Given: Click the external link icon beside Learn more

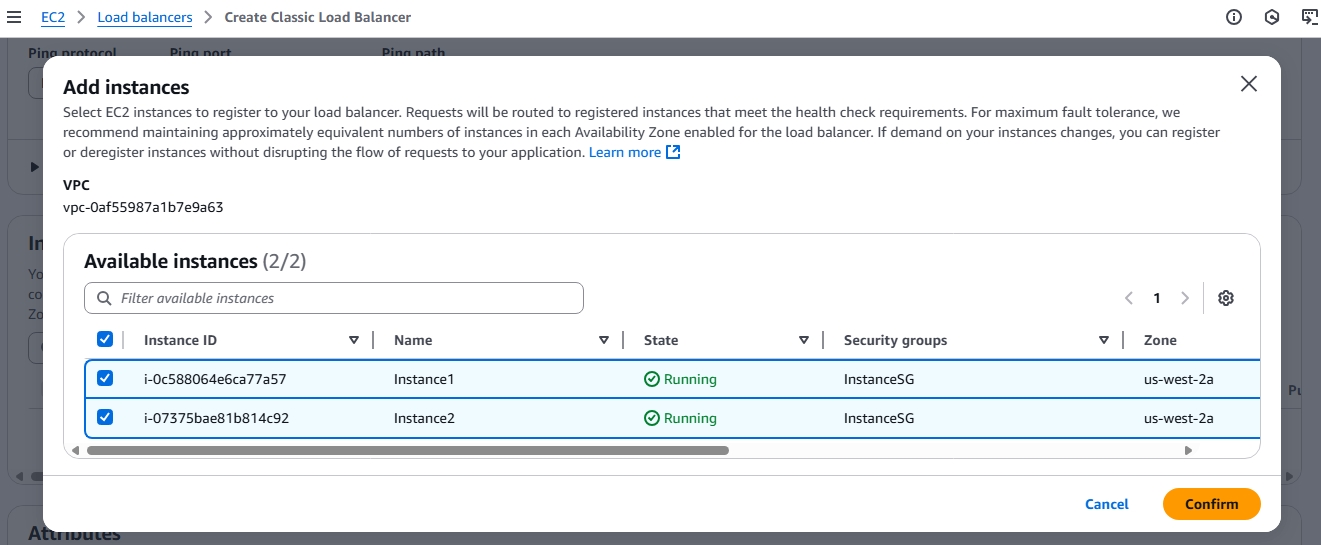Looking at the screenshot, I should (x=673, y=152).
